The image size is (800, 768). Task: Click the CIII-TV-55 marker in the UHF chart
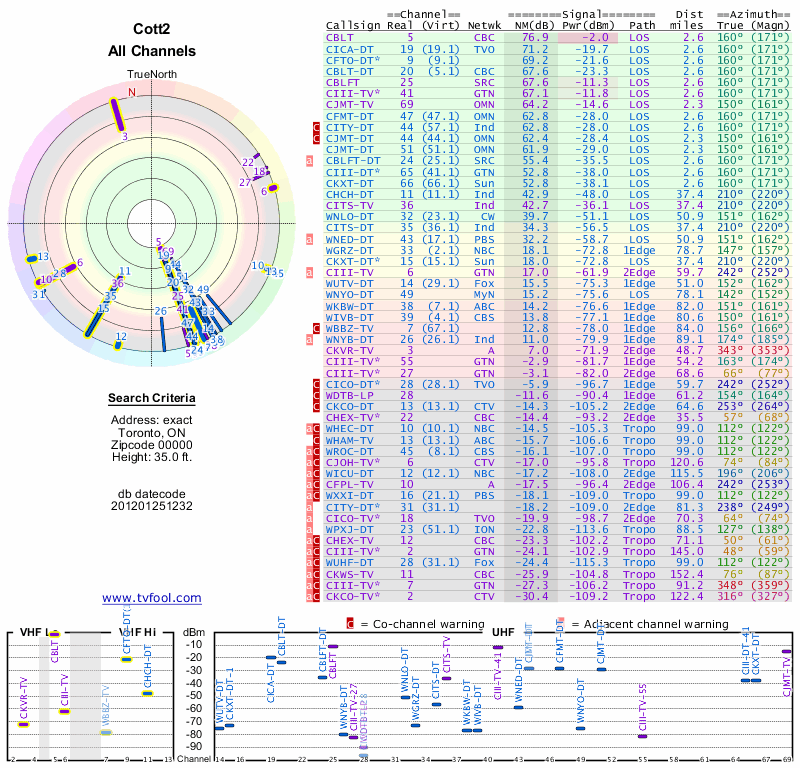pos(642,736)
